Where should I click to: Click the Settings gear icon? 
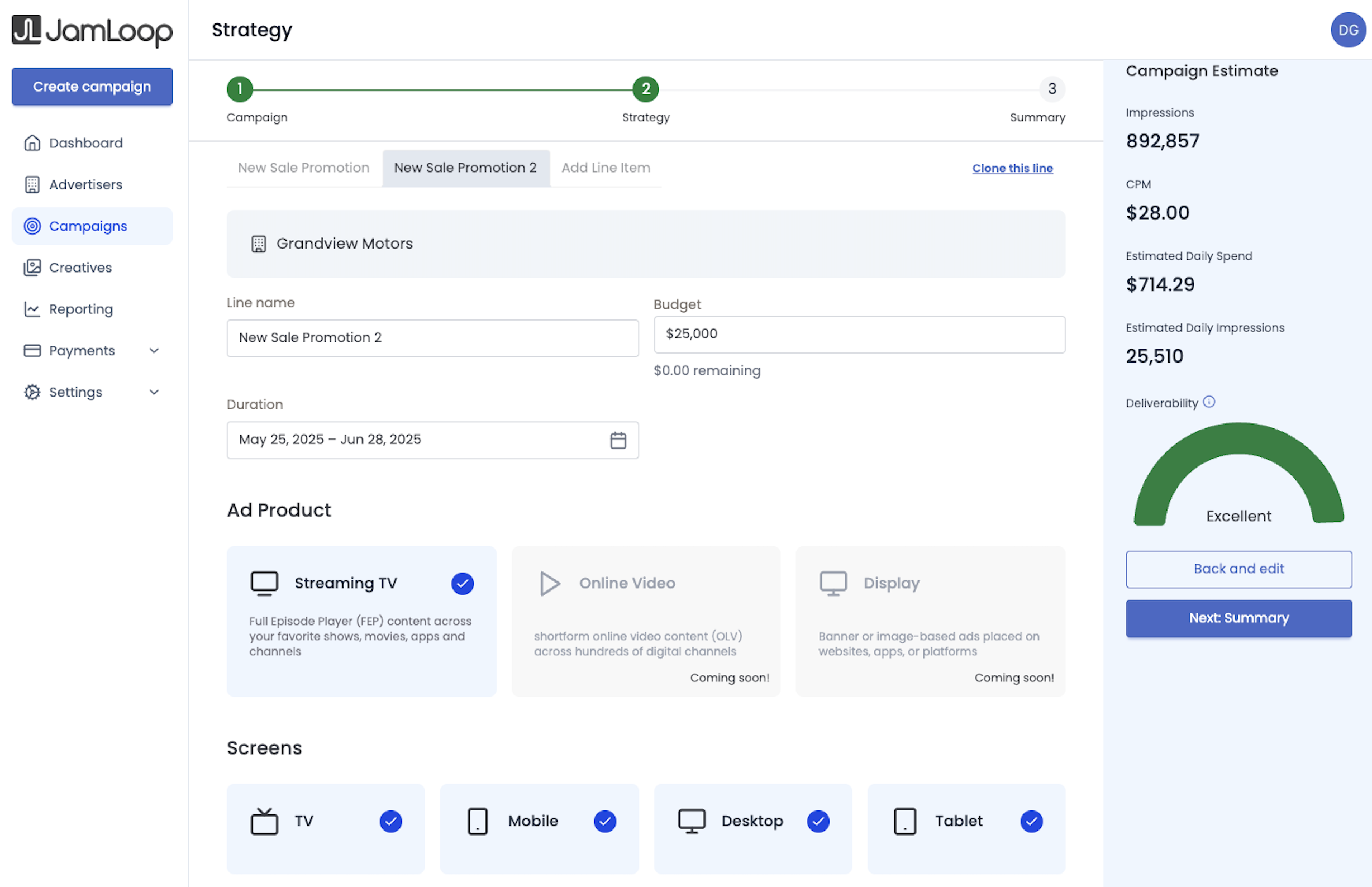[x=32, y=392]
